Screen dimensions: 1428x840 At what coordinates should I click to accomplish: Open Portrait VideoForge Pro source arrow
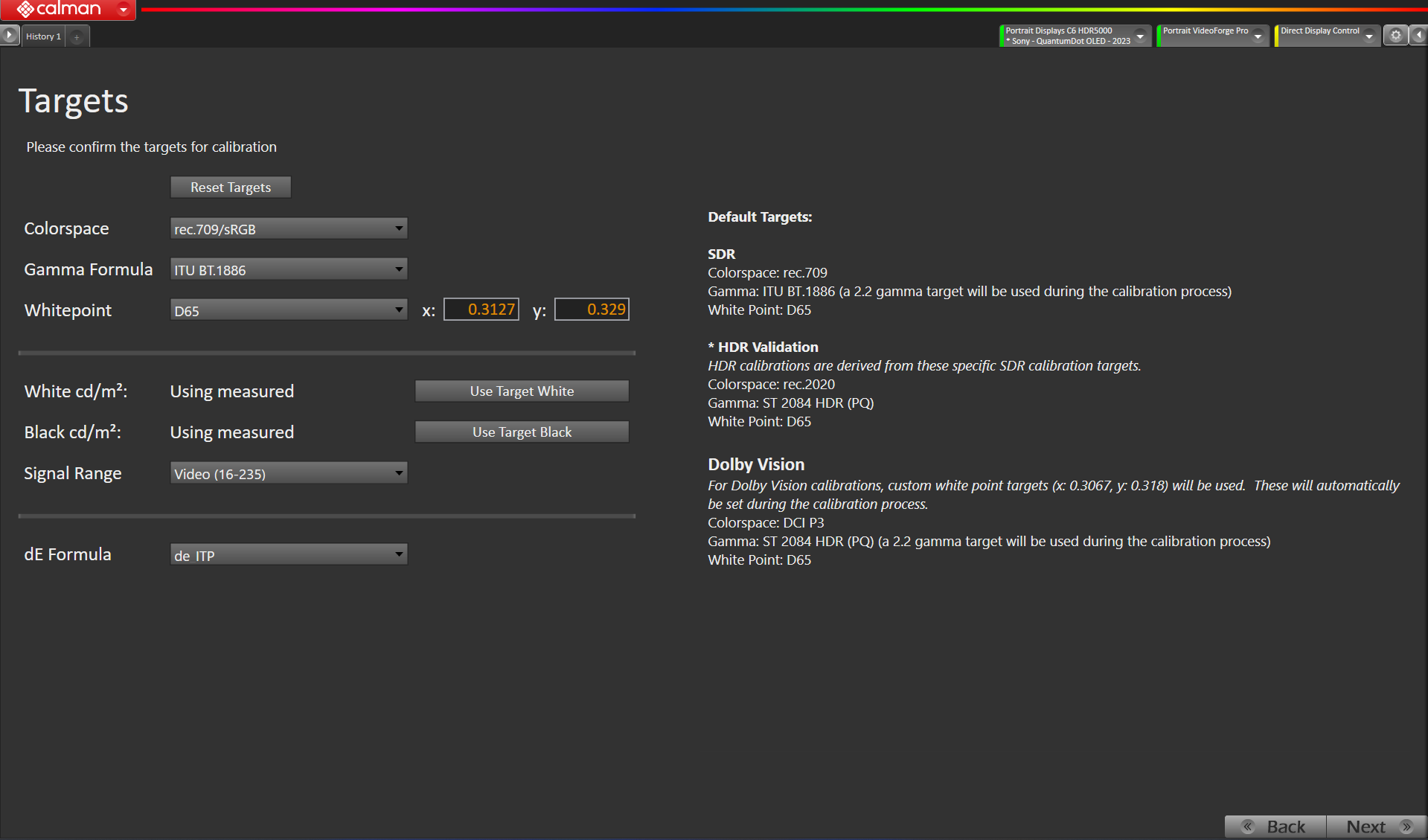pos(1258,36)
